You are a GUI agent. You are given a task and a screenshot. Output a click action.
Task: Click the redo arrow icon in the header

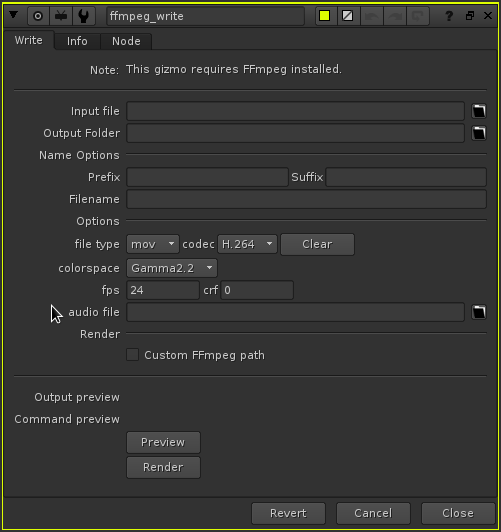click(395, 16)
